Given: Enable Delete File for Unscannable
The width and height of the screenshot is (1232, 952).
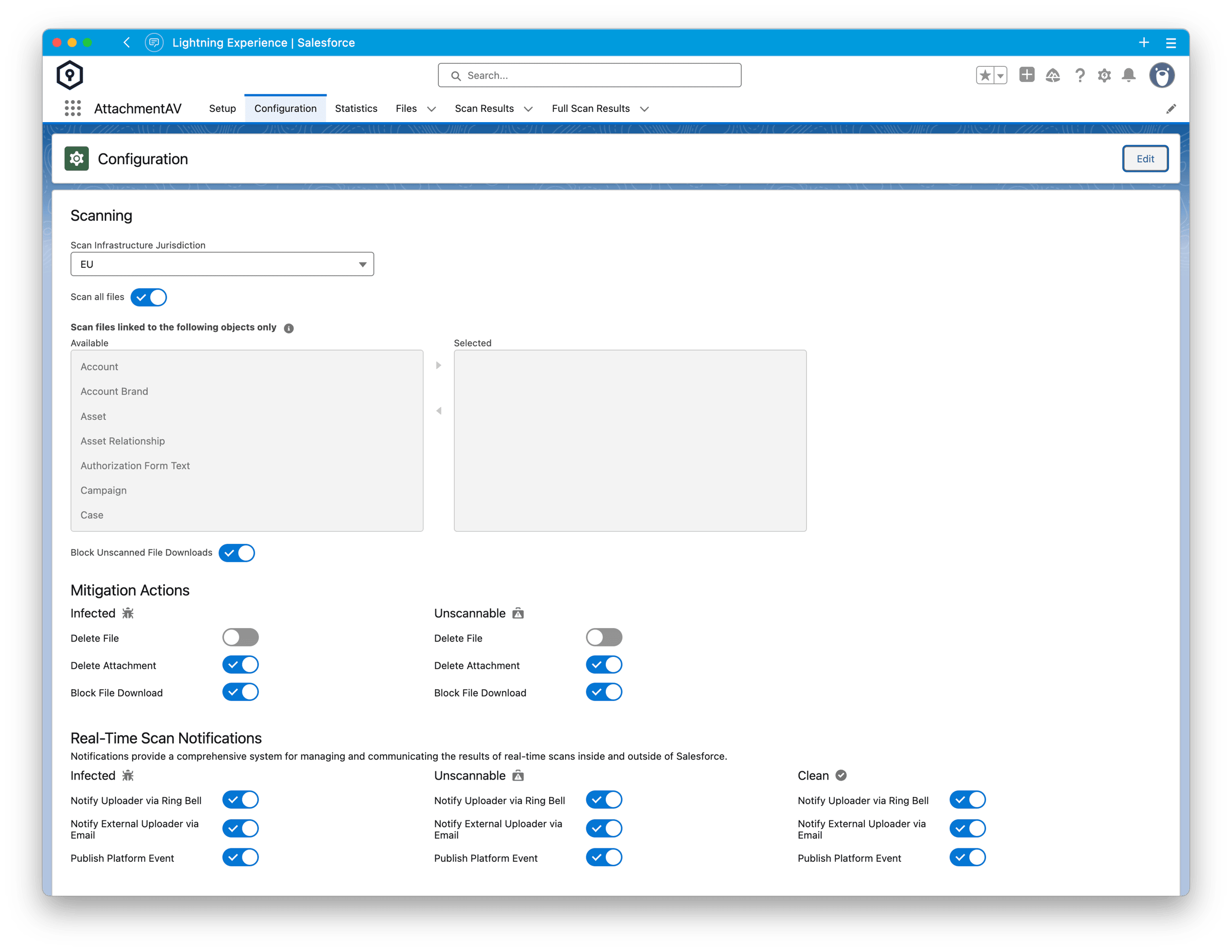Looking at the screenshot, I should pos(604,637).
